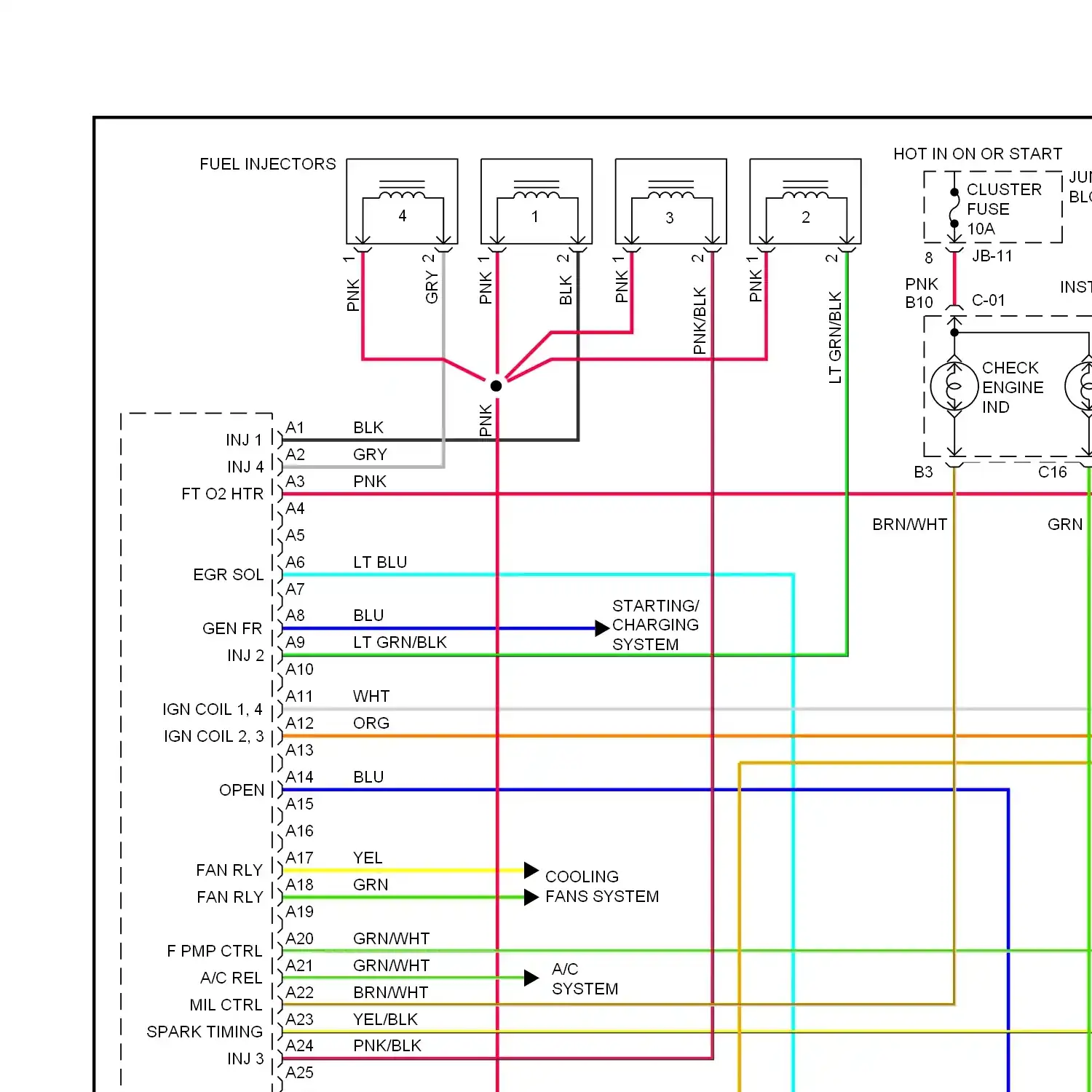
Task: Click pin A9 connector label
Action: [295, 642]
